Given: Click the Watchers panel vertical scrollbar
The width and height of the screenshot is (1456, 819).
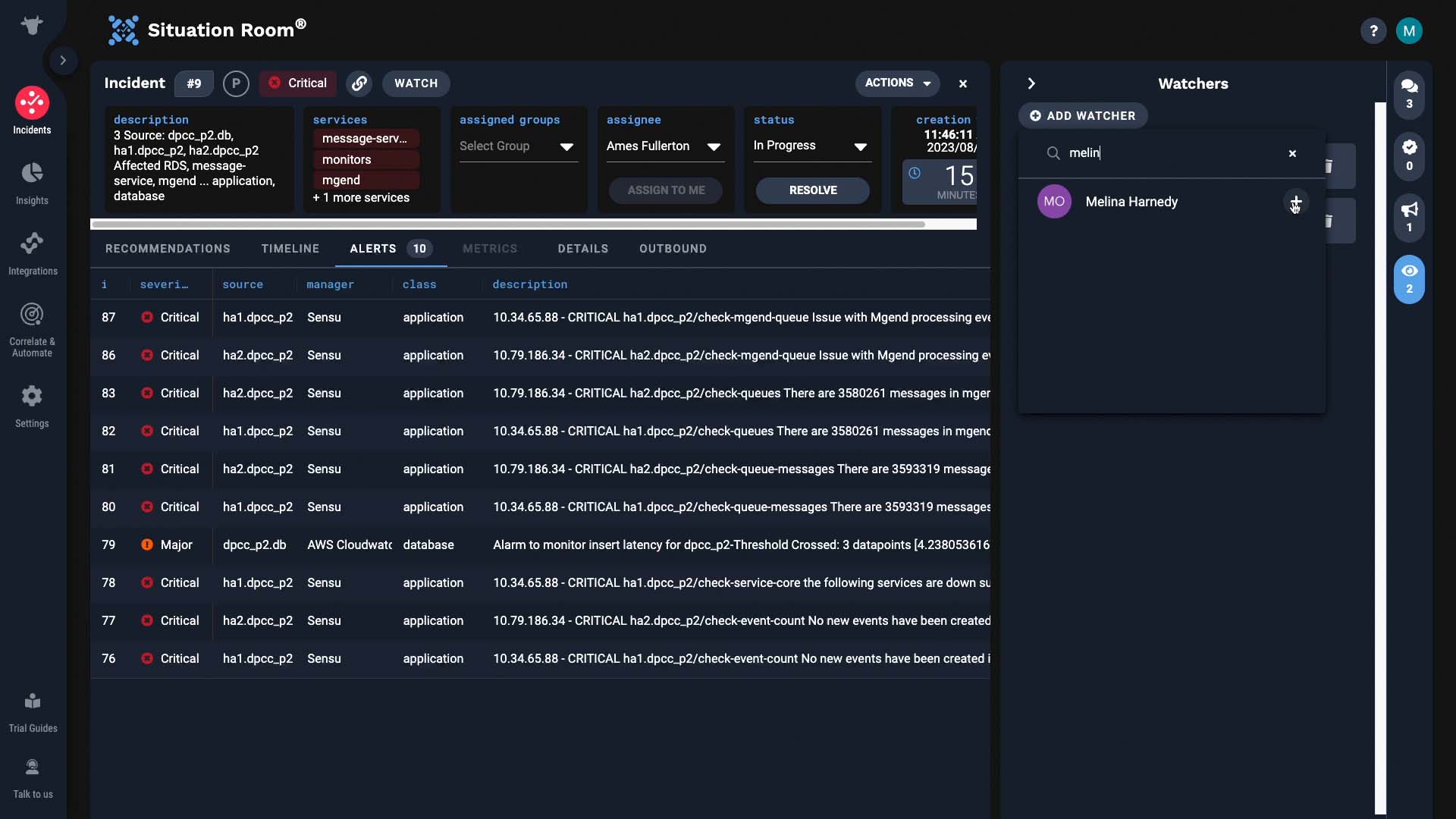Looking at the screenshot, I should click(x=1380, y=458).
